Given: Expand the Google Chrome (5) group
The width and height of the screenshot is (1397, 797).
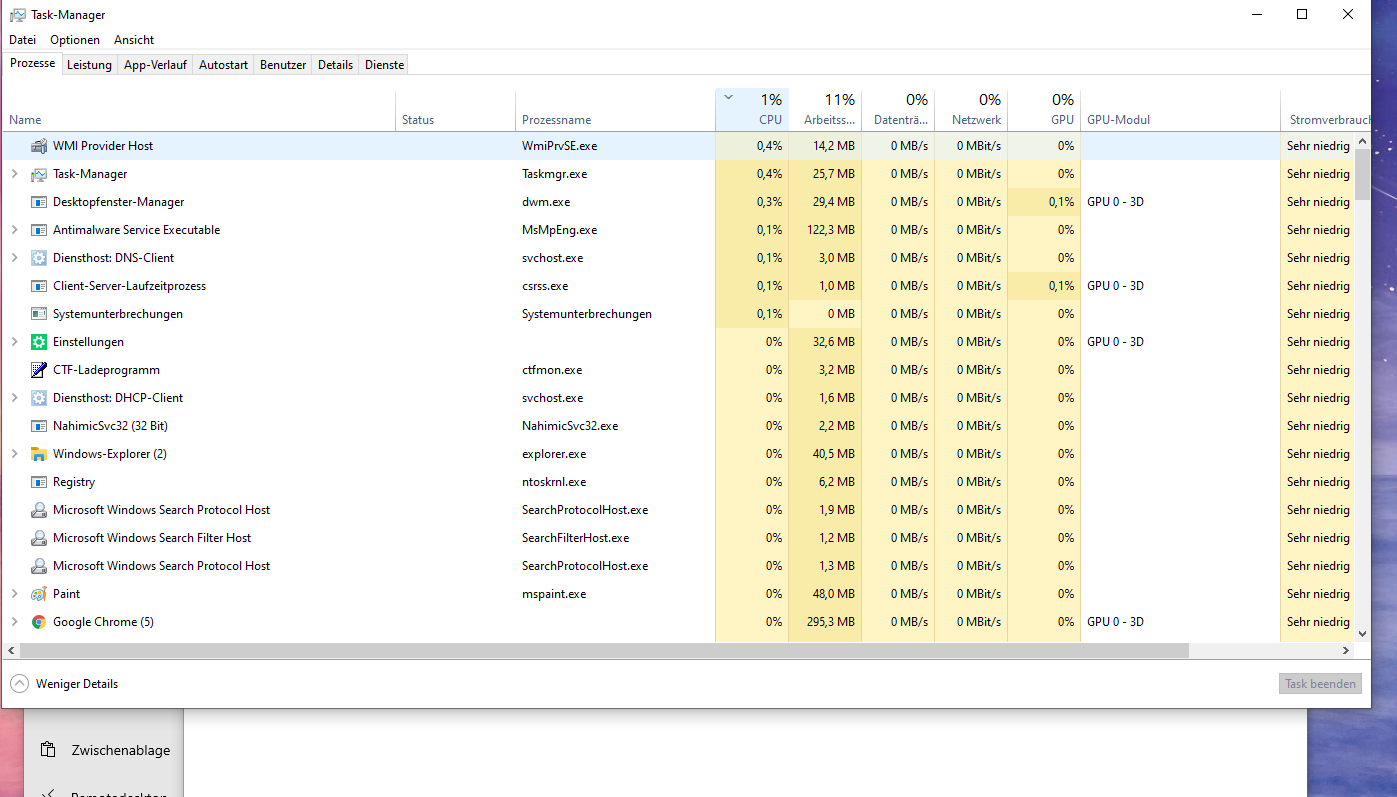Looking at the screenshot, I should (14, 622).
